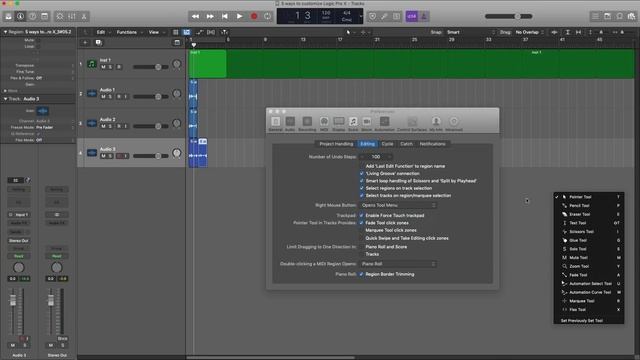The image size is (640, 360).
Task: Uncheck Select tracks on region/marquee selection
Action: click(362, 196)
